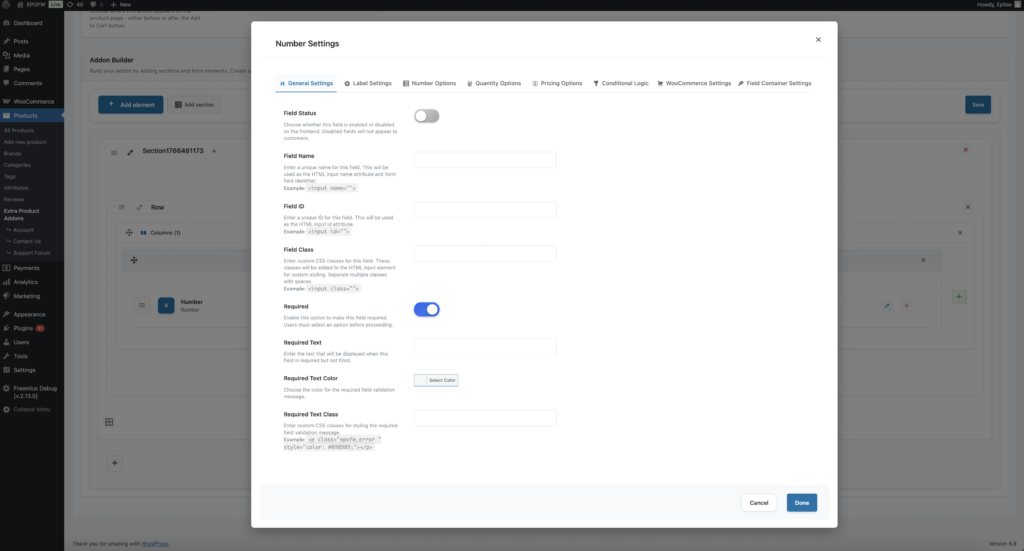Screen dimensions: 1024x551
Task: Open the Pricing Options tab
Action: pyautogui.click(x=556, y=83)
